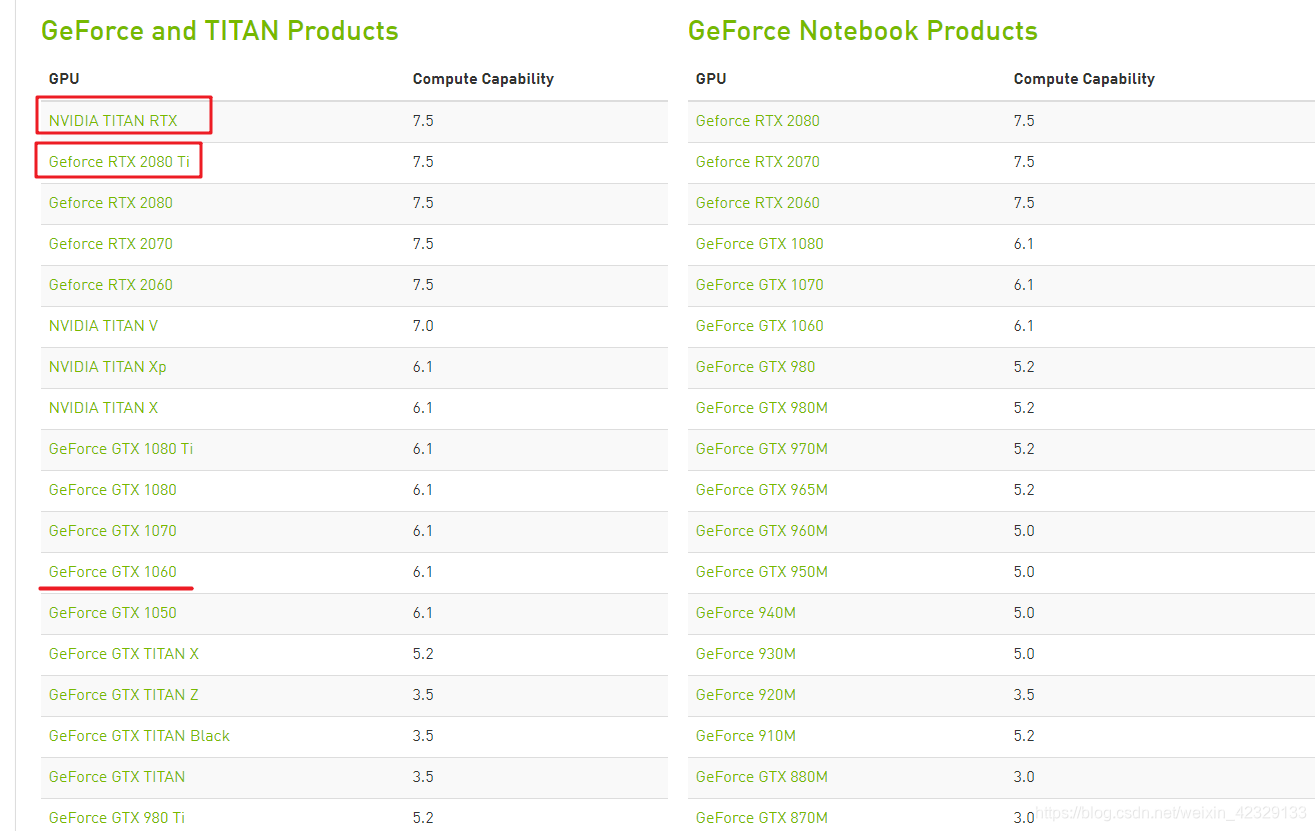Open the GeForce GTX 1080 Ti link

121,449
